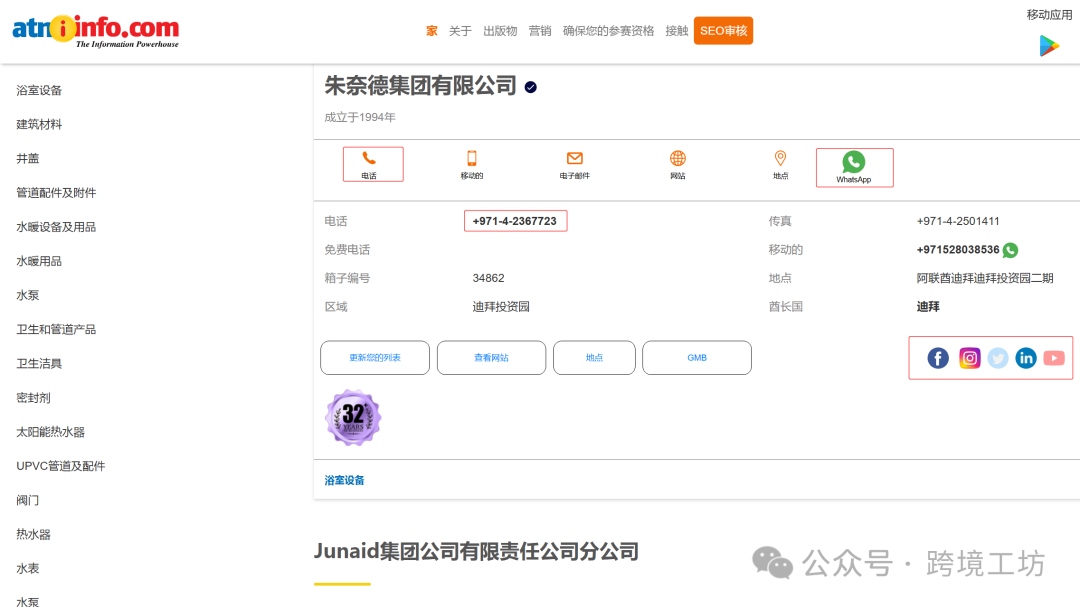This screenshot has height=607, width=1080.
Task: Open the Instagram profile icon
Action: (969, 357)
